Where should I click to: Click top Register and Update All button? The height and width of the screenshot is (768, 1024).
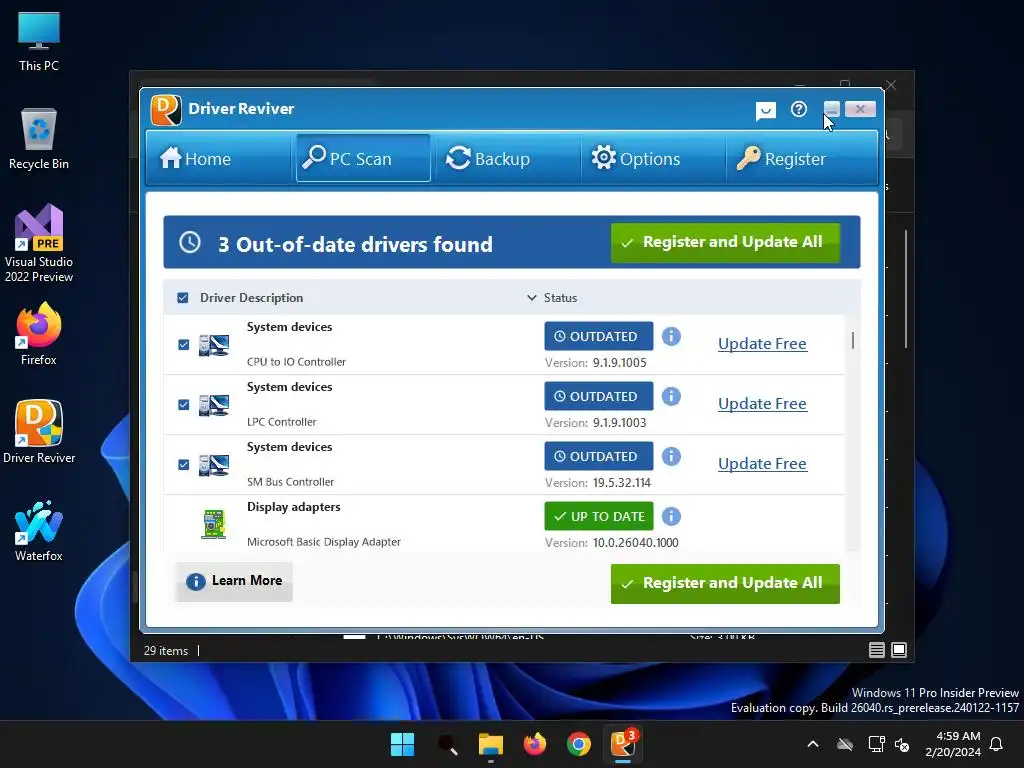tap(725, 242)
